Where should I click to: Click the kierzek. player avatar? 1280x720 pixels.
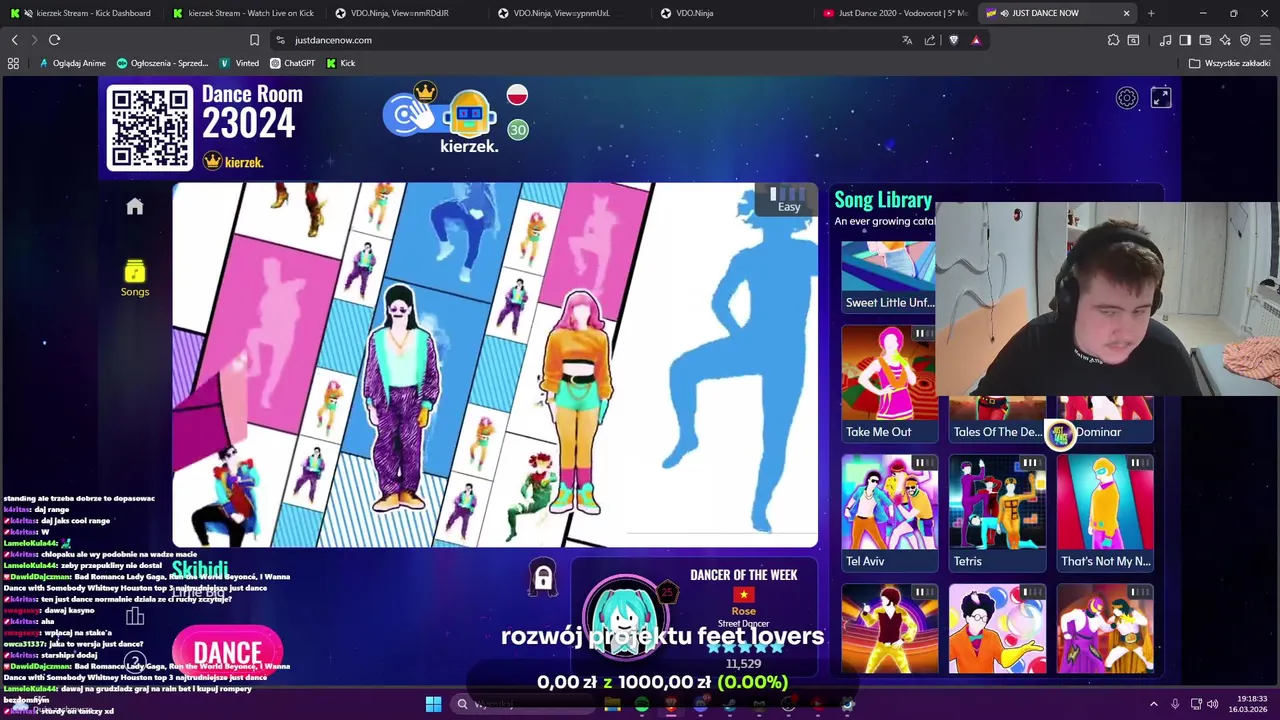pos(469,116)
